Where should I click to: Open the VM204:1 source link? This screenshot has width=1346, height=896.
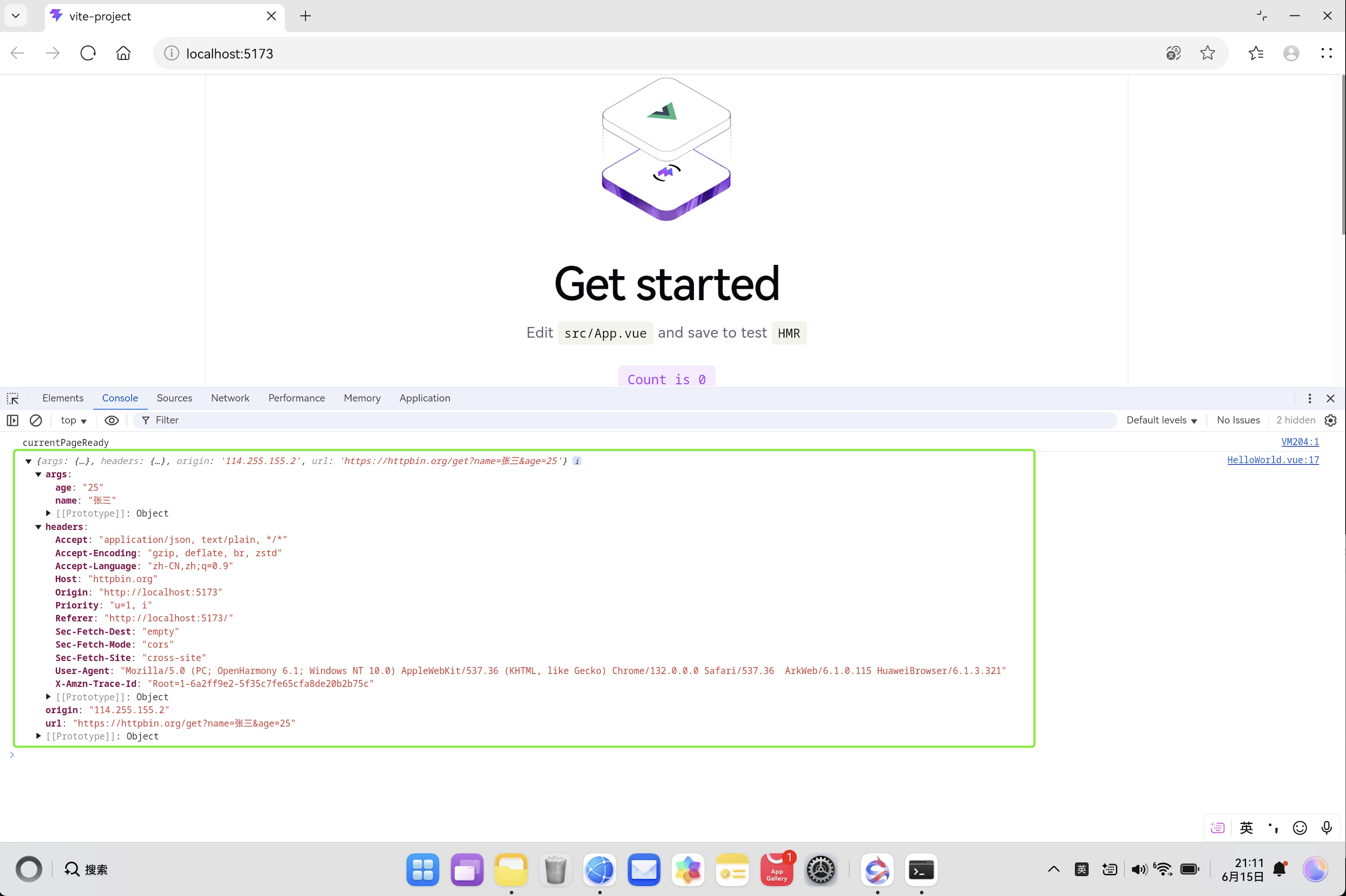pyautogui.click(x=1300, y=442)
